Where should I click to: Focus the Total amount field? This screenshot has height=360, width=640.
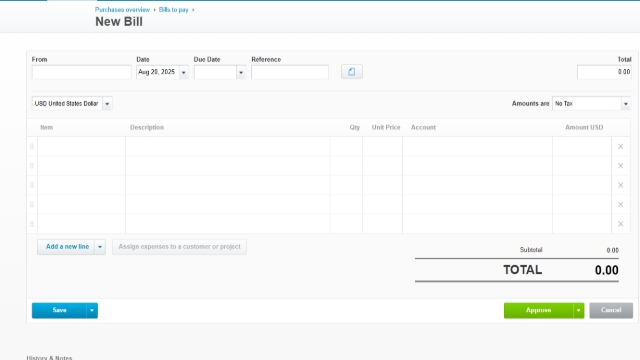[604, 72]
